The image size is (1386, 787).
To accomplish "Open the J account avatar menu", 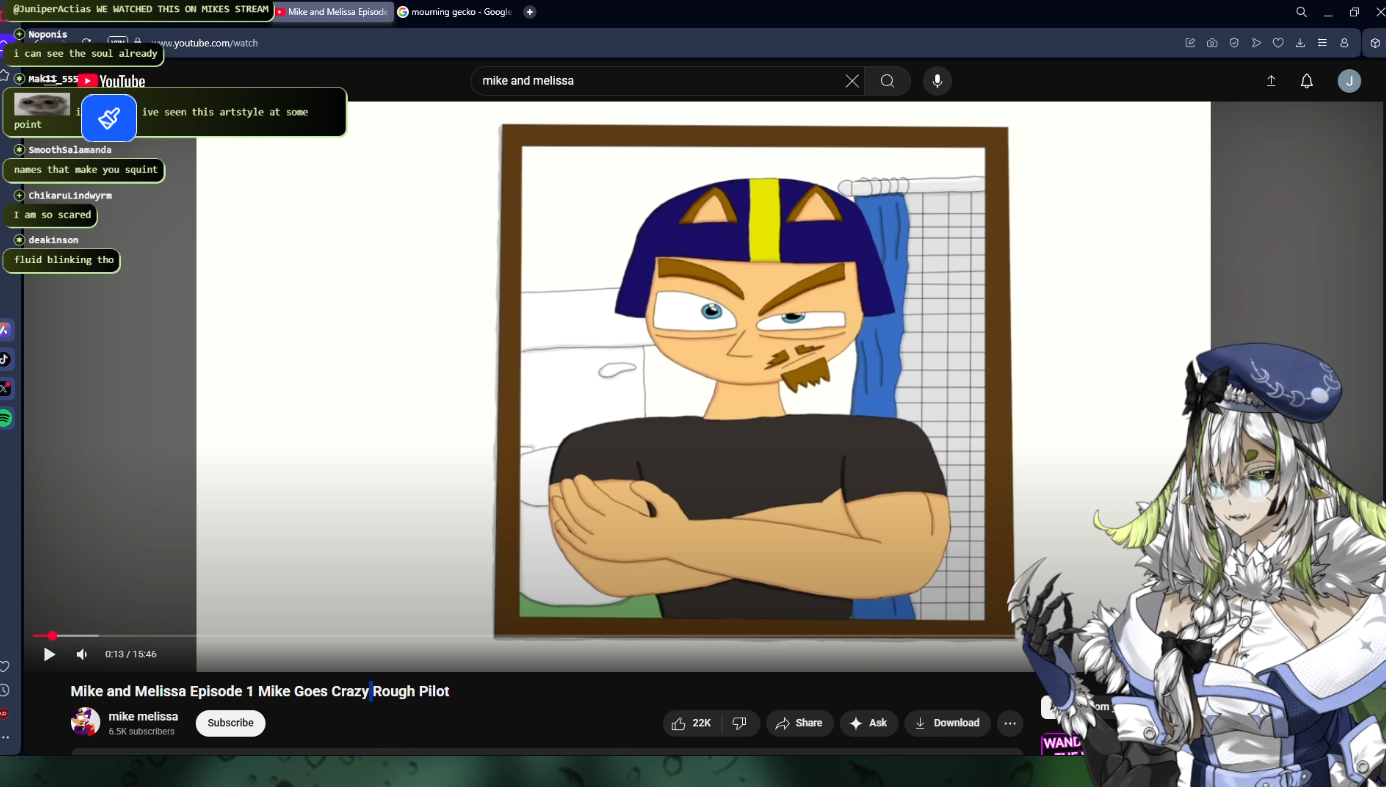I will click(1349, 81).
